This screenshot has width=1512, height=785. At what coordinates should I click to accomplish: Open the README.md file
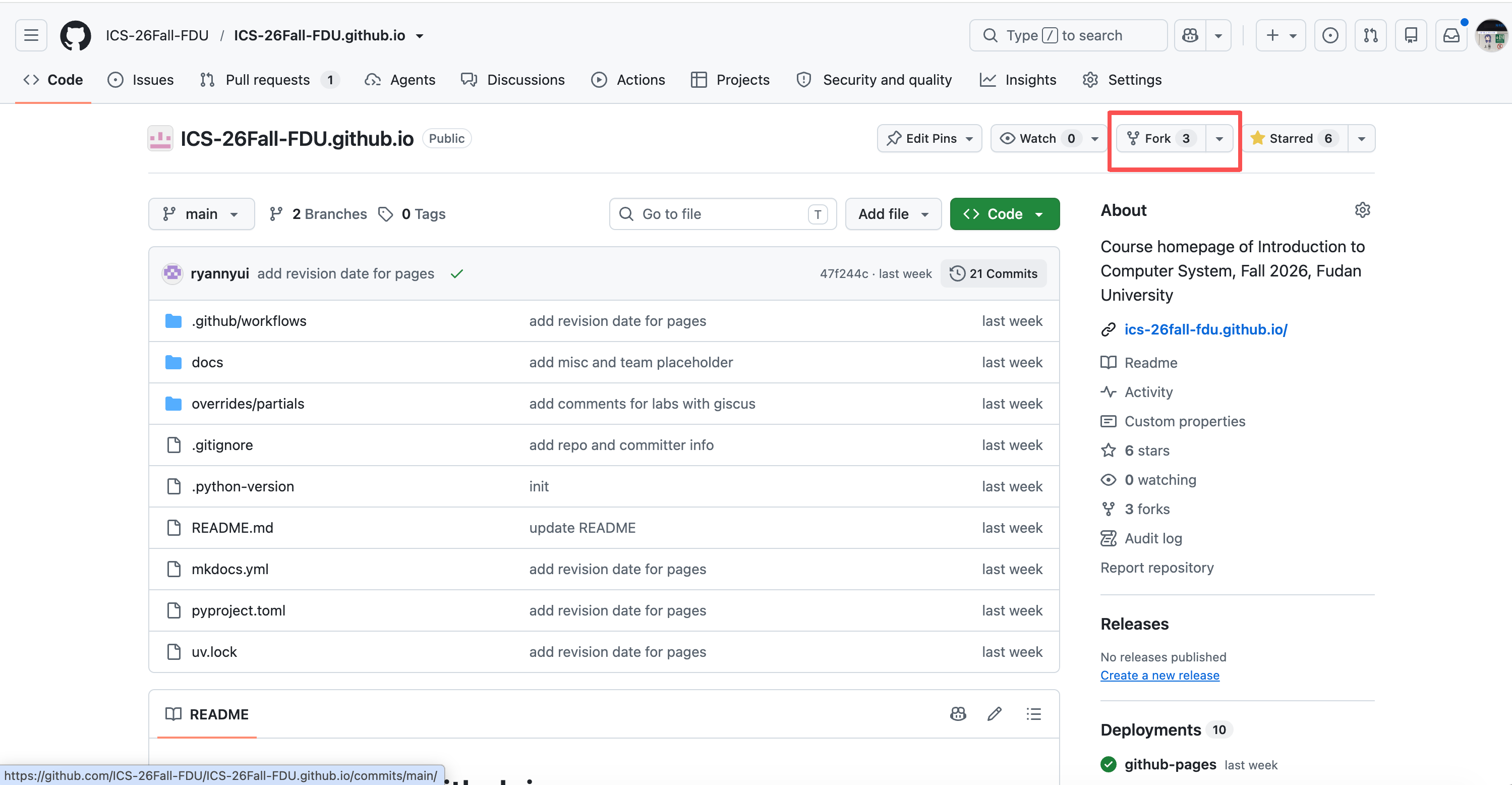pyautogui.click(x=232, y=528)
